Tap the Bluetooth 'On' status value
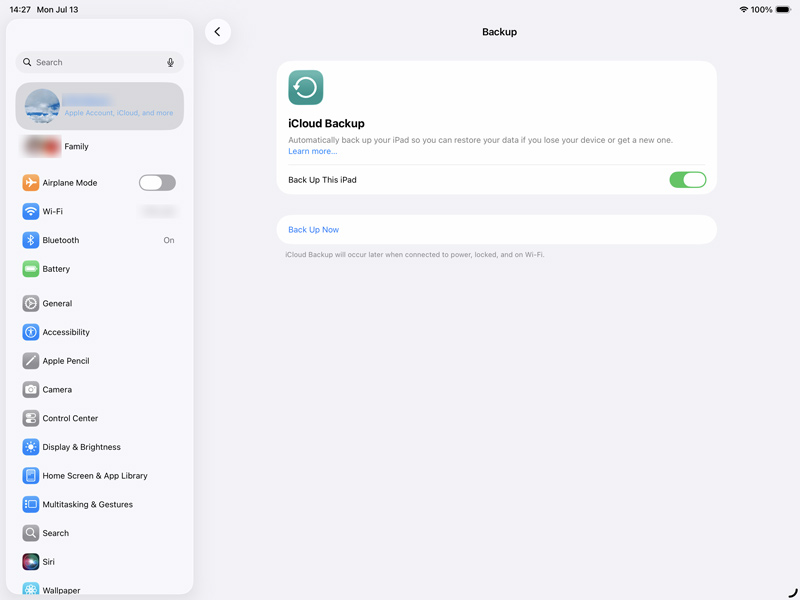 pos(169,240)
